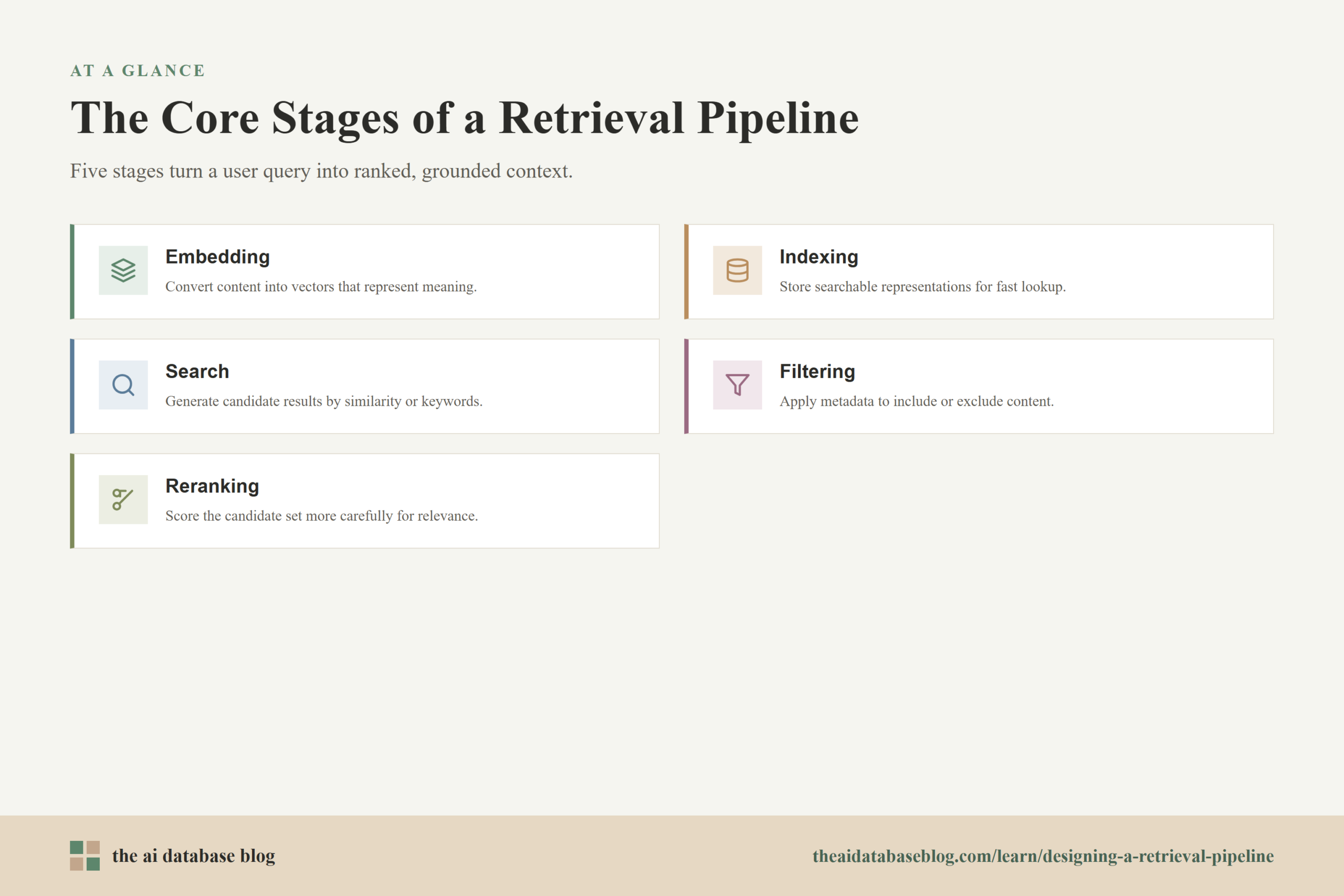Click the Reranking branch icon
This screenshot has width=1344, height=896.
click(123, 499)
